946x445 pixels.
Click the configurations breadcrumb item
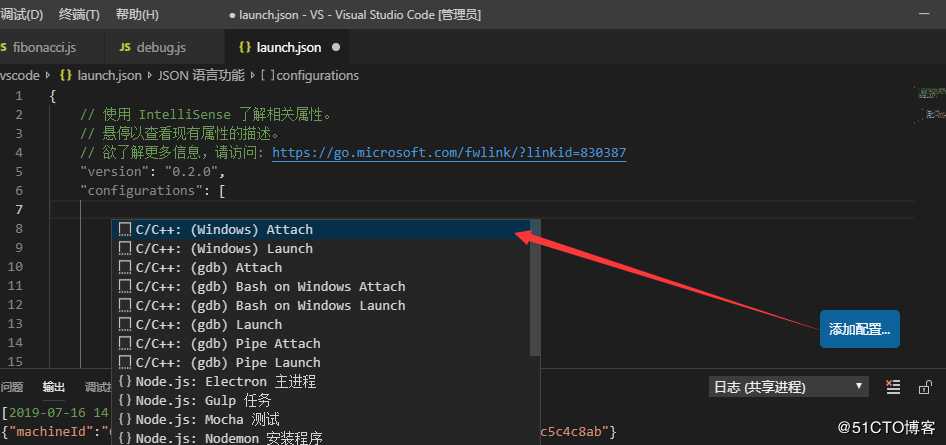310,75
